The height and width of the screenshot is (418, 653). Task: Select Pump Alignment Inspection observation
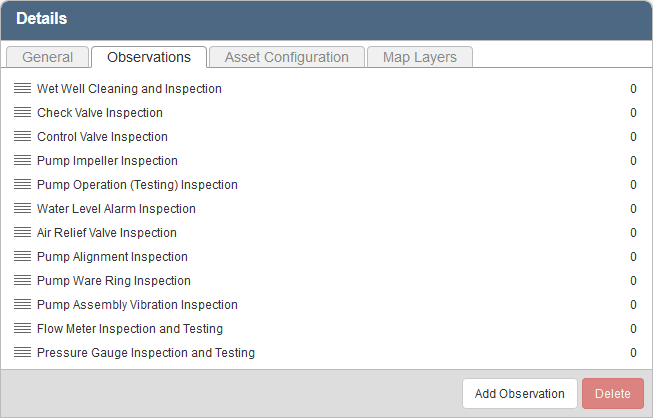(111, 257)
